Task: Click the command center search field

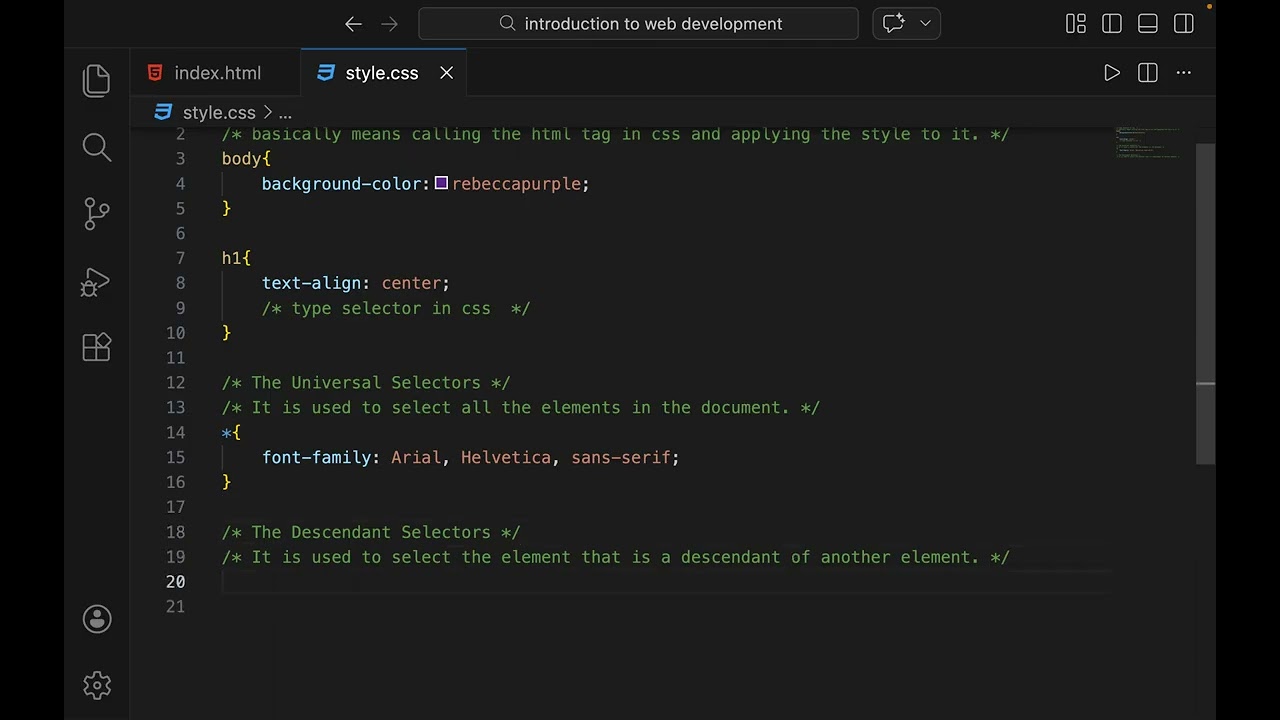Action: pos(638,24)
